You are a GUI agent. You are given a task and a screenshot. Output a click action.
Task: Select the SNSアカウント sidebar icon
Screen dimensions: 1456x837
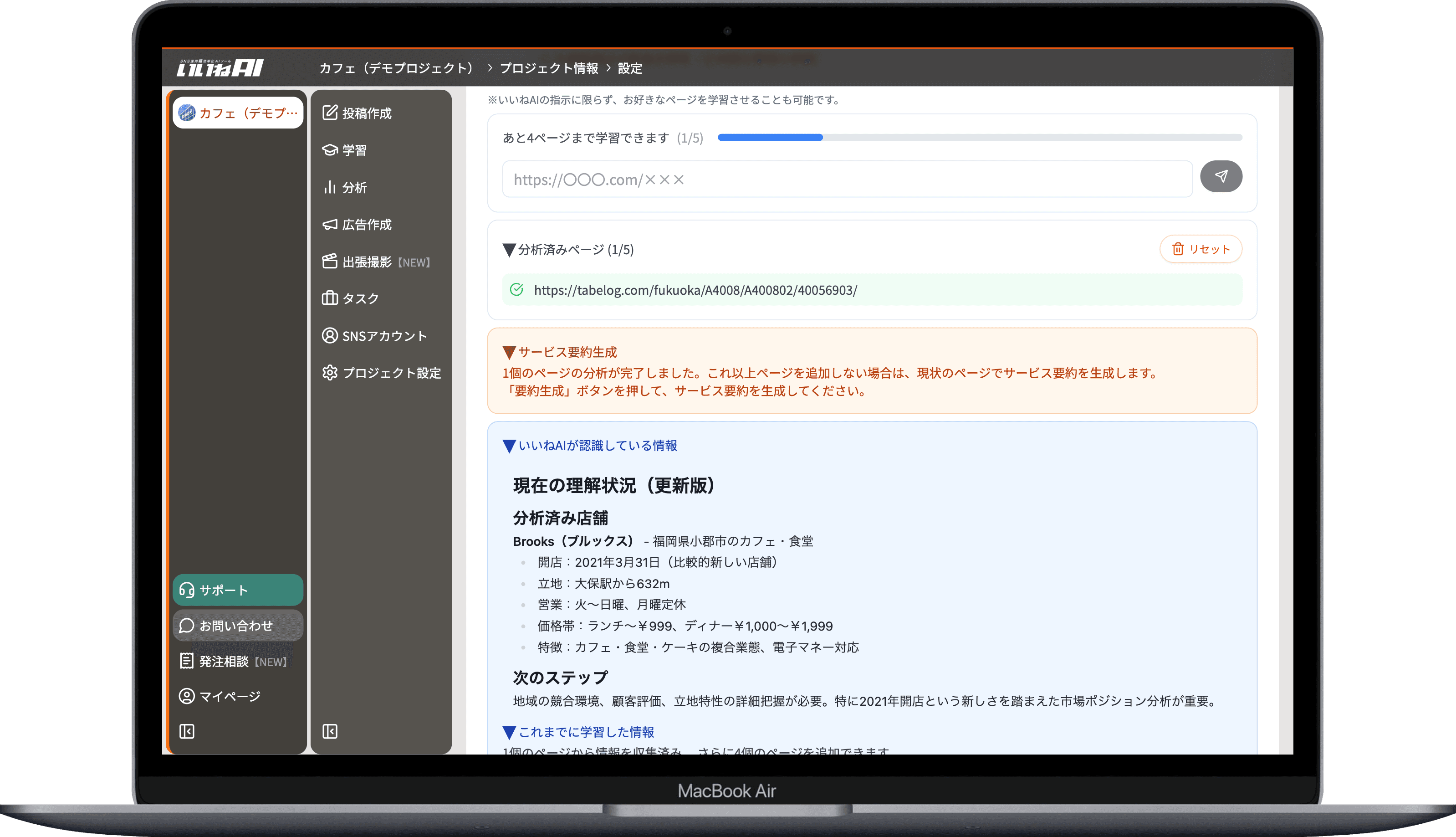pyautogui.click(x=384, y=336)
